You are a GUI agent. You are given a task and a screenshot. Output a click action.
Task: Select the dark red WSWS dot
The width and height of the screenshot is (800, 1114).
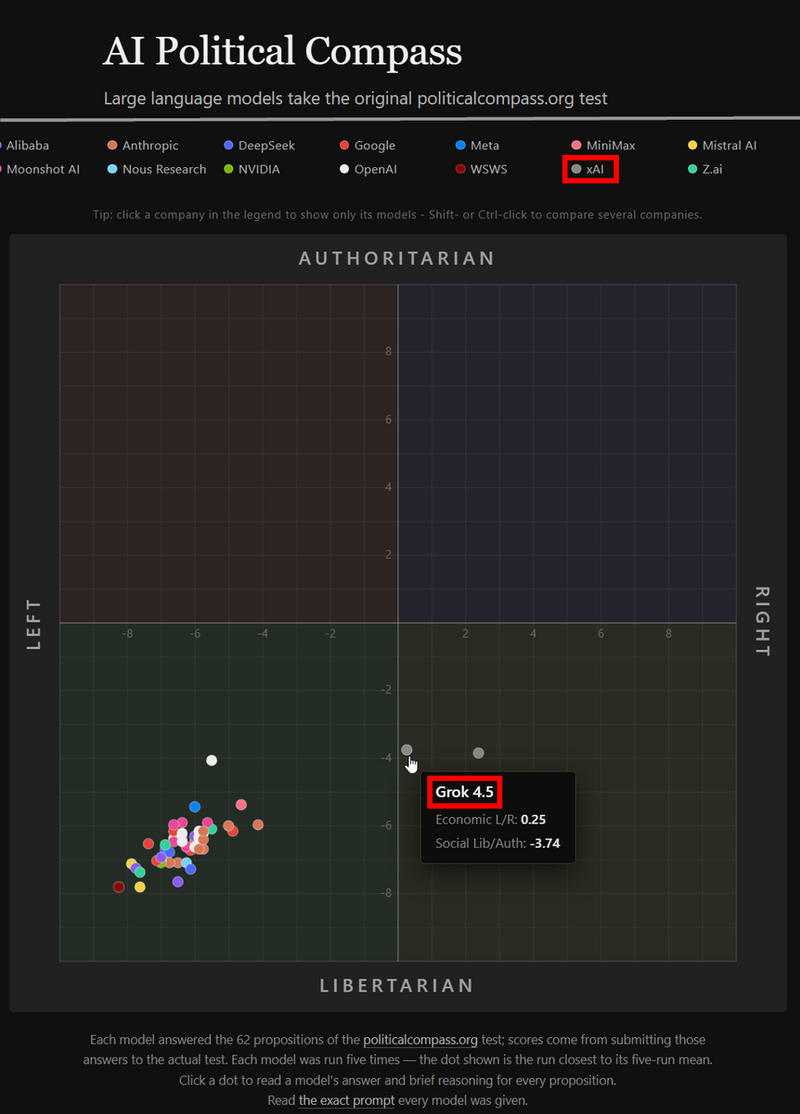click(119, 887)
